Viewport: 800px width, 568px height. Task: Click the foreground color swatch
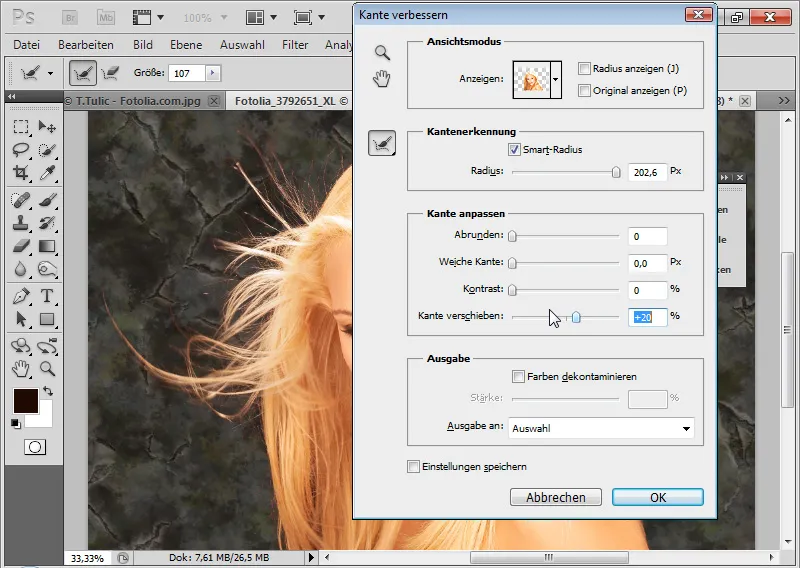pyautogui.click(x=26, y=401)
